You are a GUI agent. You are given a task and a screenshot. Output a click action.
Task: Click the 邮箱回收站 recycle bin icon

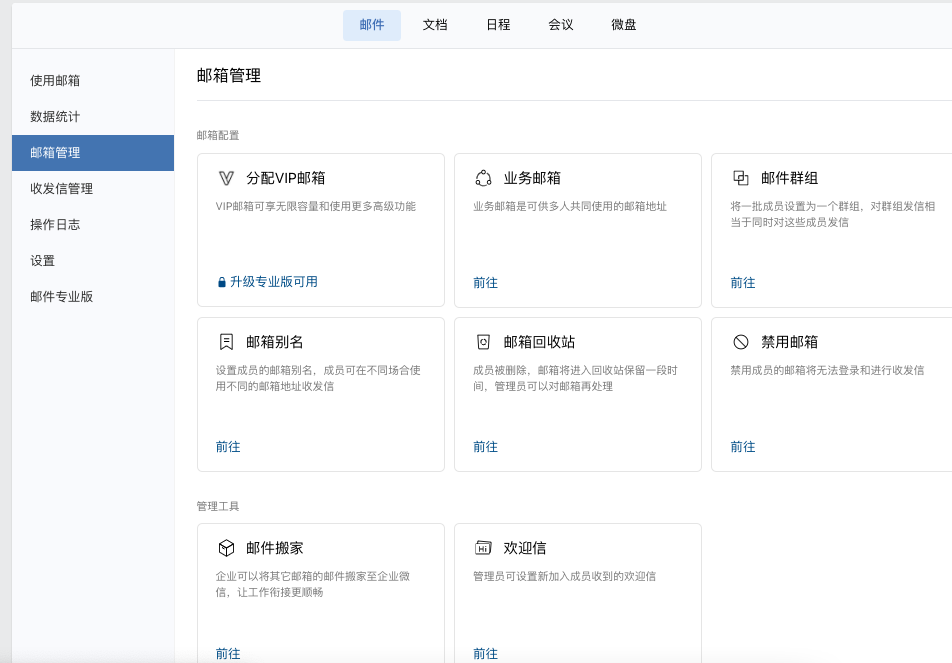click(483, 342)
